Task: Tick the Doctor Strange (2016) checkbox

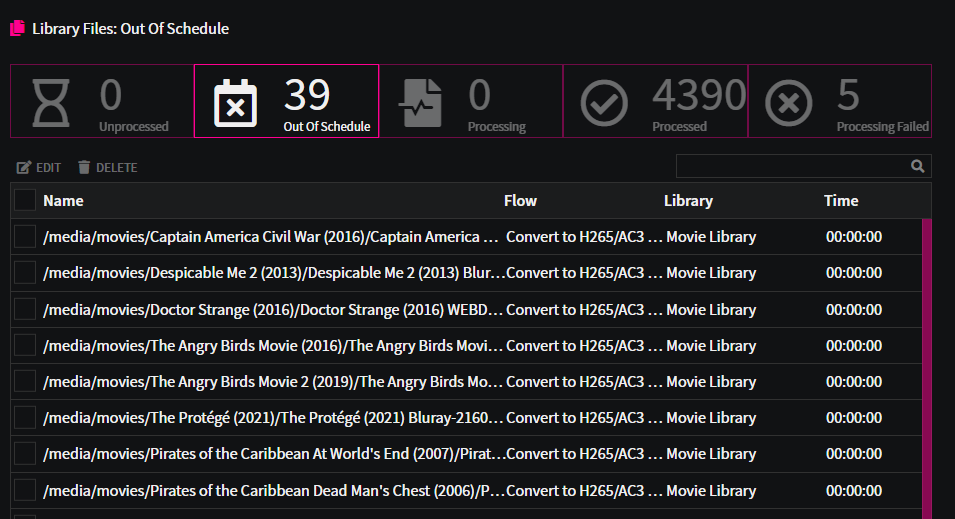Action: click(25, 309)
